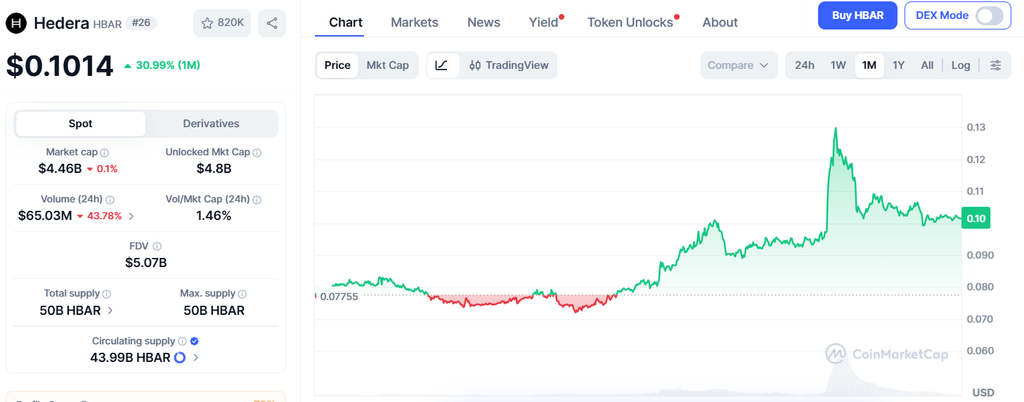Select the line chart icon
The width and height of the screenshot is (1024, 402).
(x=442, y=65)
